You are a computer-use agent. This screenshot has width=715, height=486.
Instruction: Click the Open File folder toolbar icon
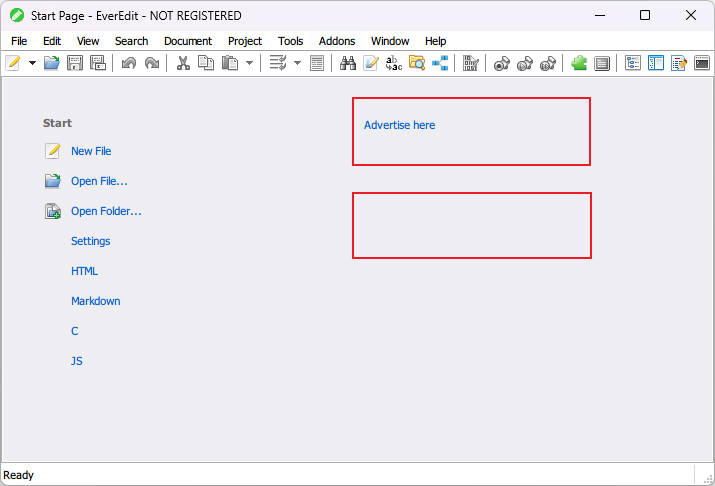[52, 63]
